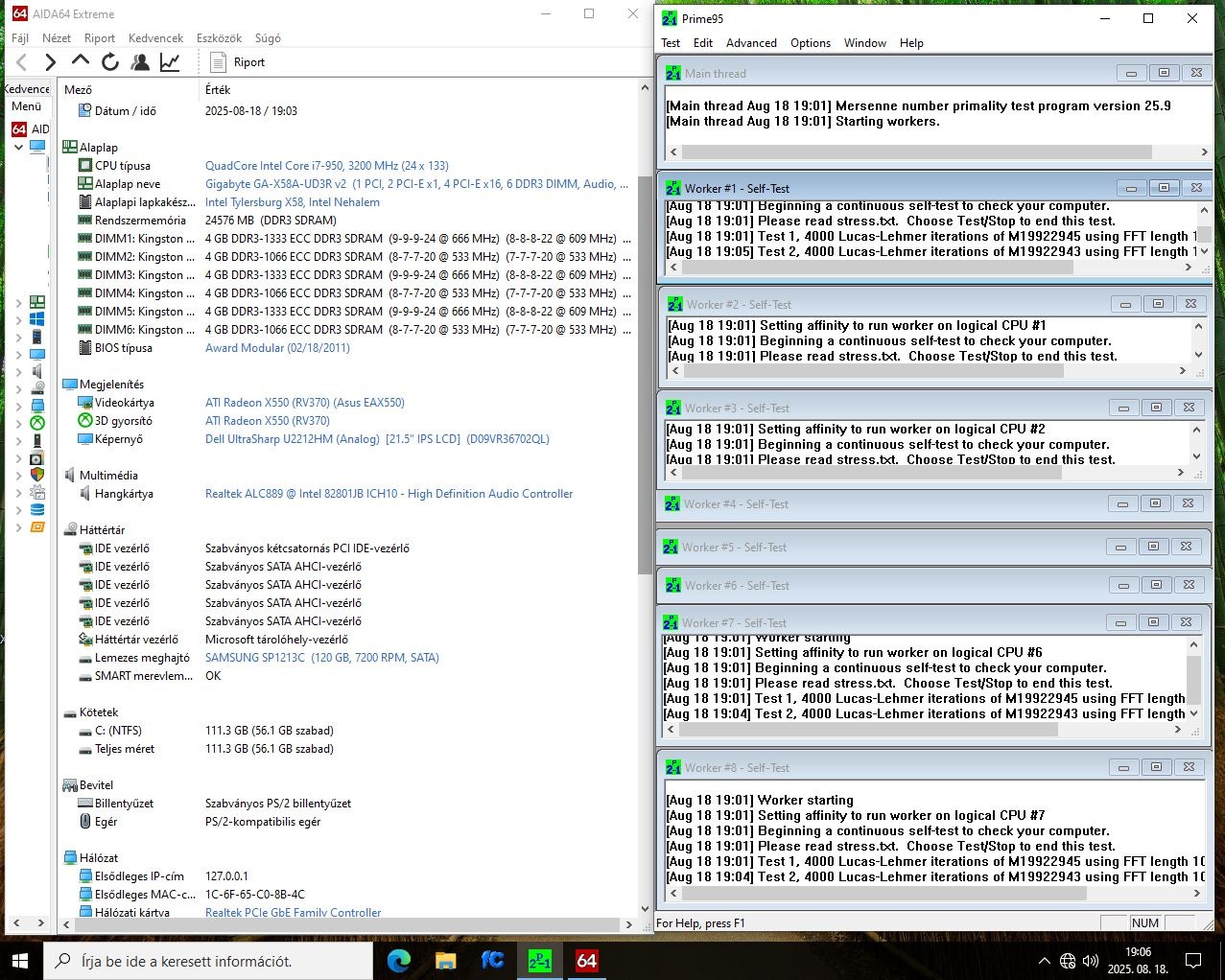Expand the security shield tree node
1225x980 pixels.
click(x=18, y=475)
